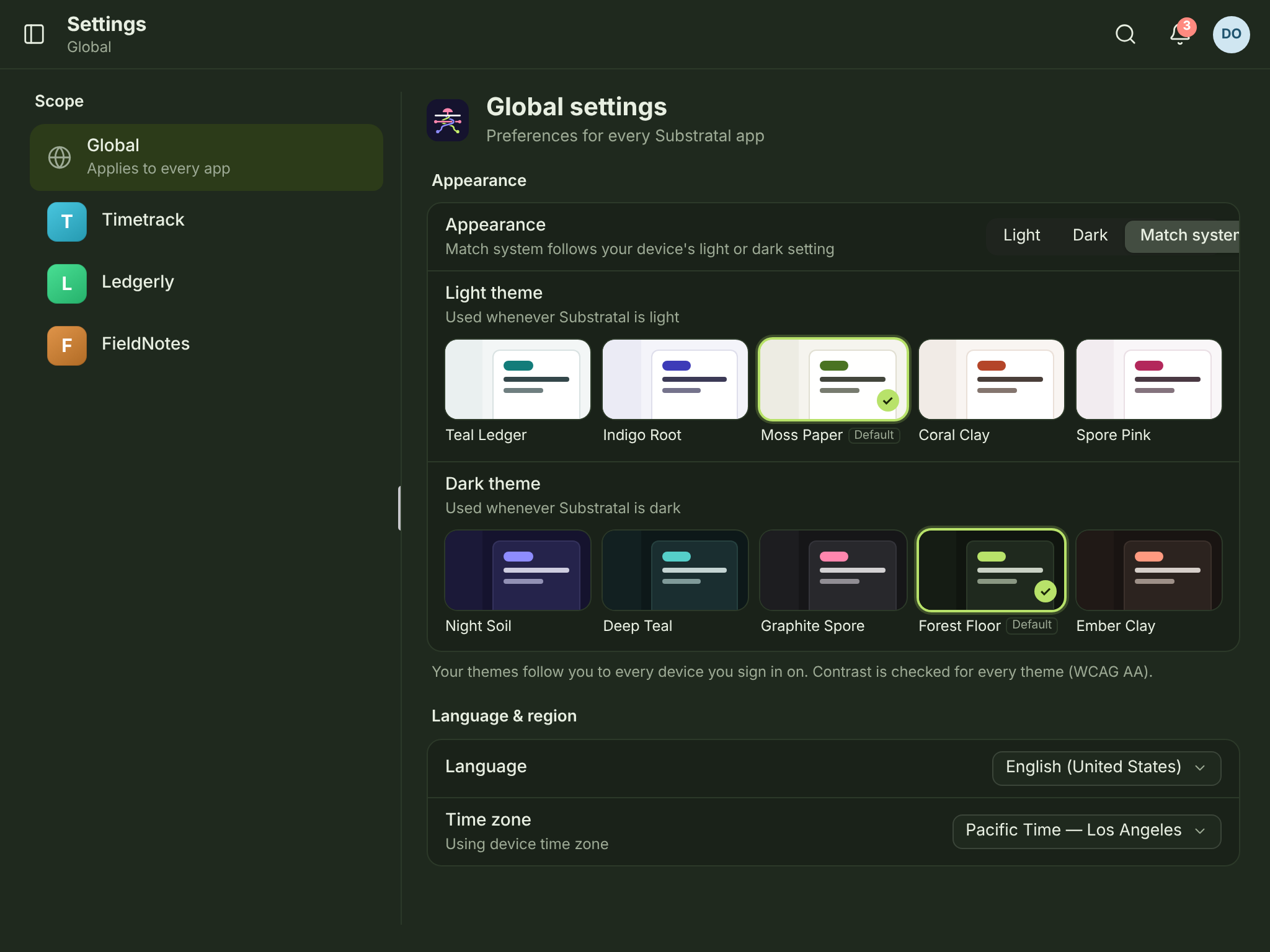Open the DO user avatar menu
The image size is (1270, 952).
tap(1231, 34)
